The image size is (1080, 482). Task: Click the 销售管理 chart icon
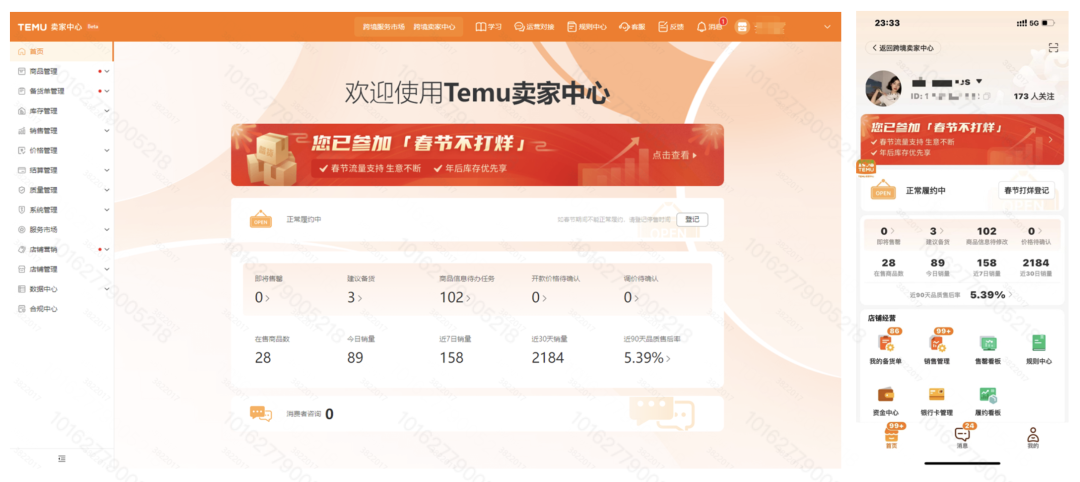tap(22, 131)
